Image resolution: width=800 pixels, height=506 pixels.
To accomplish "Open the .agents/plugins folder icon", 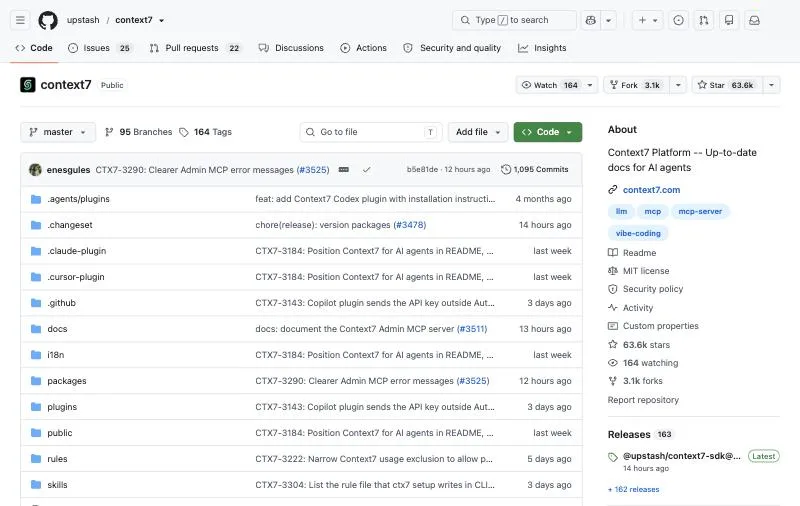I will point(36,199).
